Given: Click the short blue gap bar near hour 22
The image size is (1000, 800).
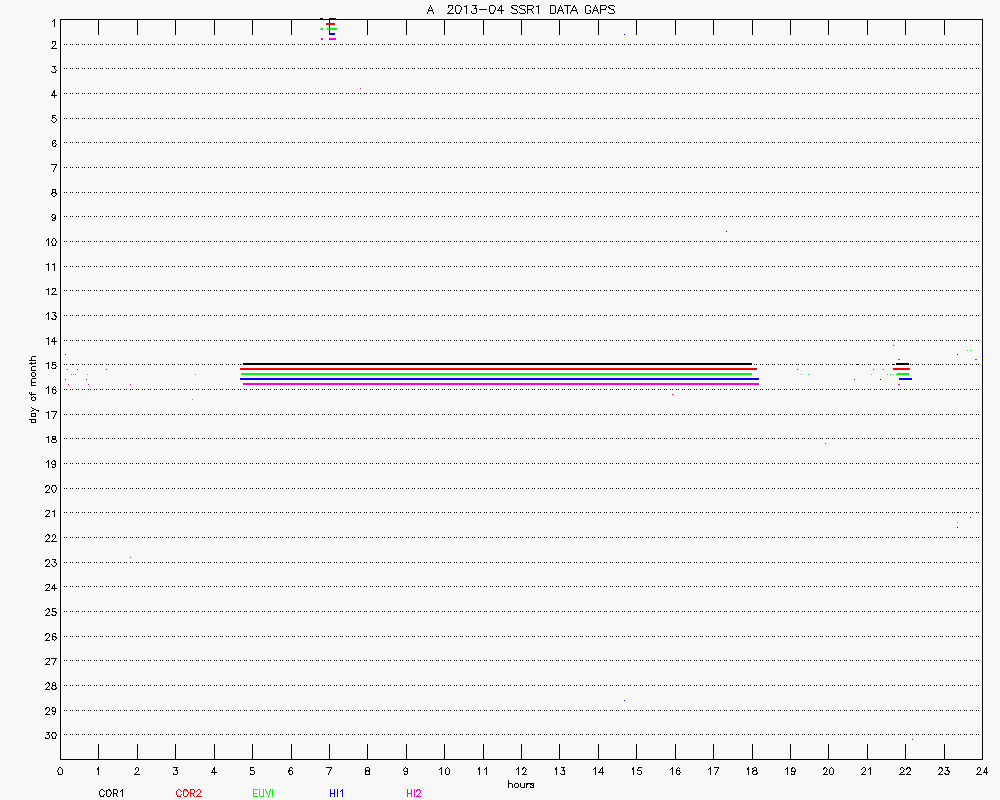Looking at the screenshot, I should 905,379.
